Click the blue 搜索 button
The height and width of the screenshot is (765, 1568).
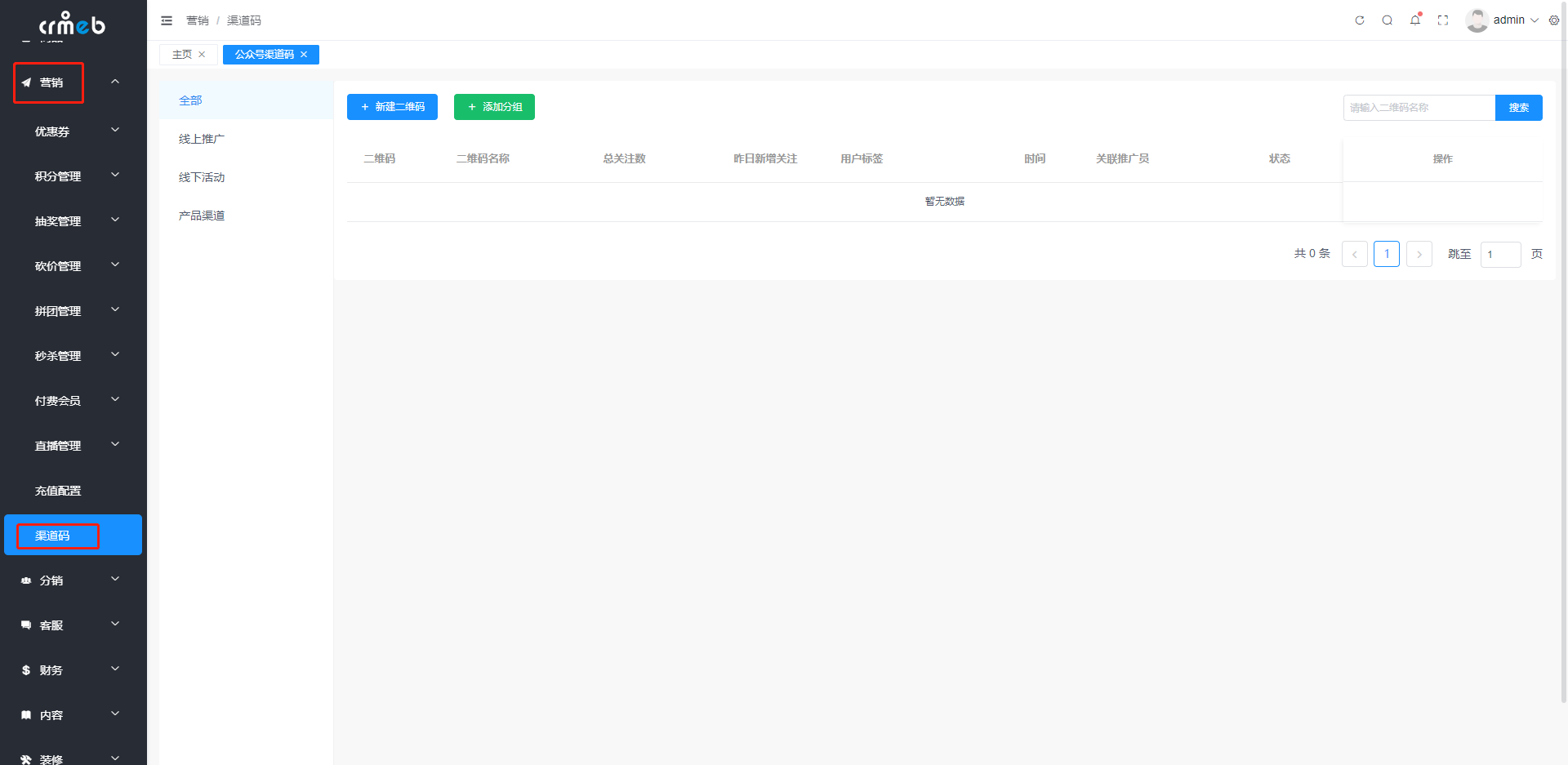(x=1519, y=108)
